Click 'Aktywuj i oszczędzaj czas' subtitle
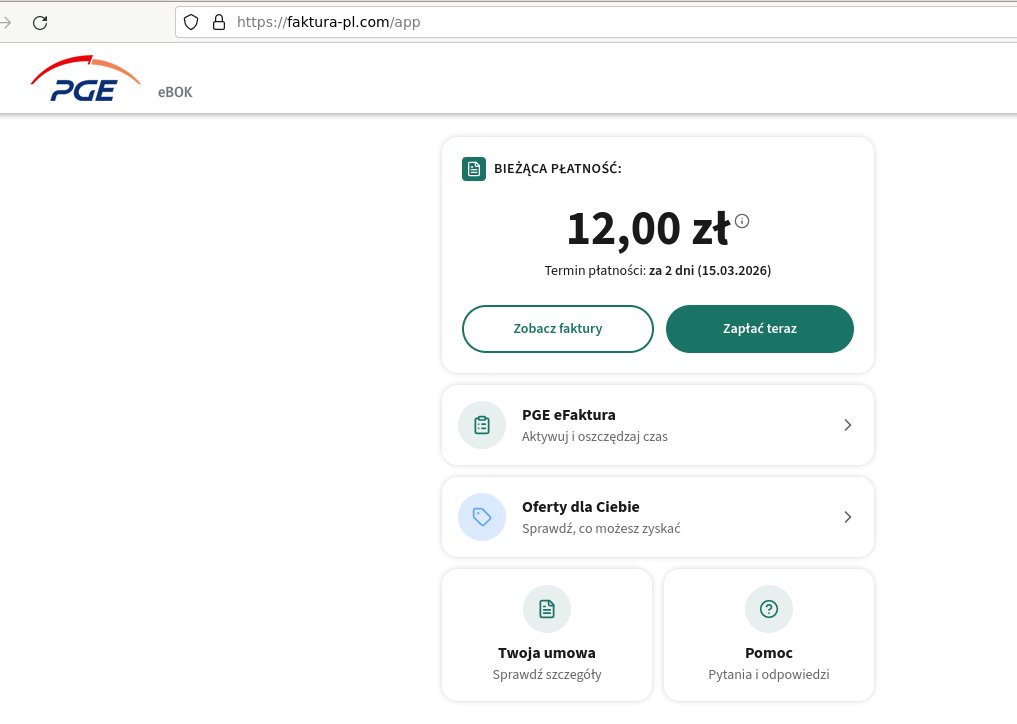Screen dimensions: 1017x724 click(x=595, y=437)
